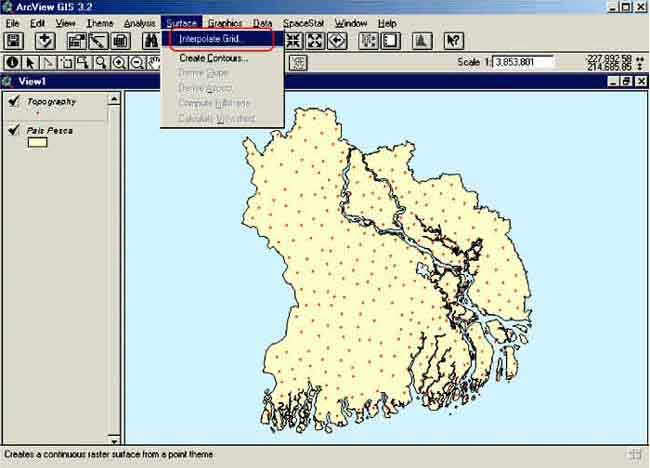Click the binoculars Find icon
The height and width of the screenshot is (468, 650).
tap(150, 41)
